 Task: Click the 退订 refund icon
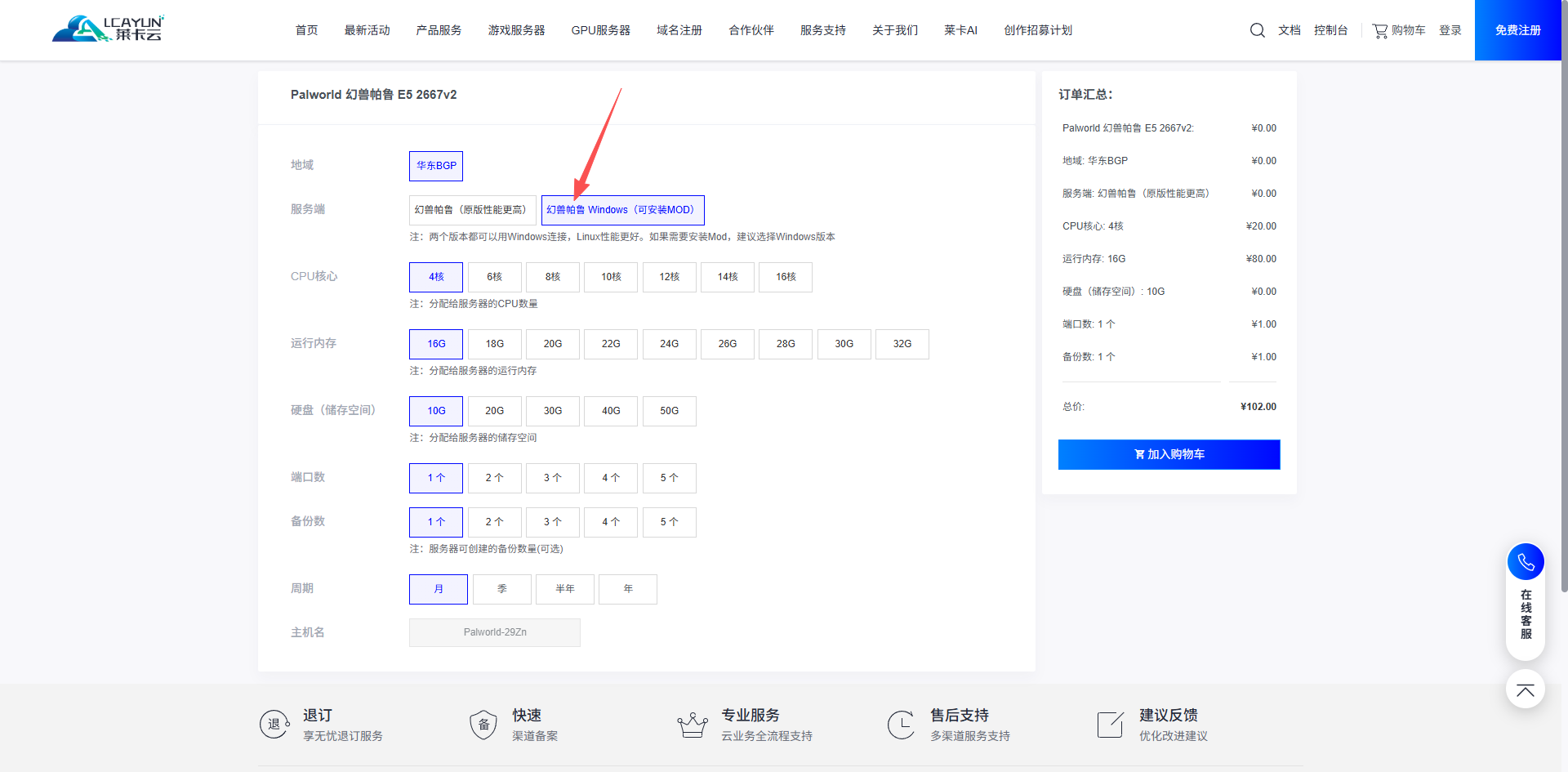274,724
